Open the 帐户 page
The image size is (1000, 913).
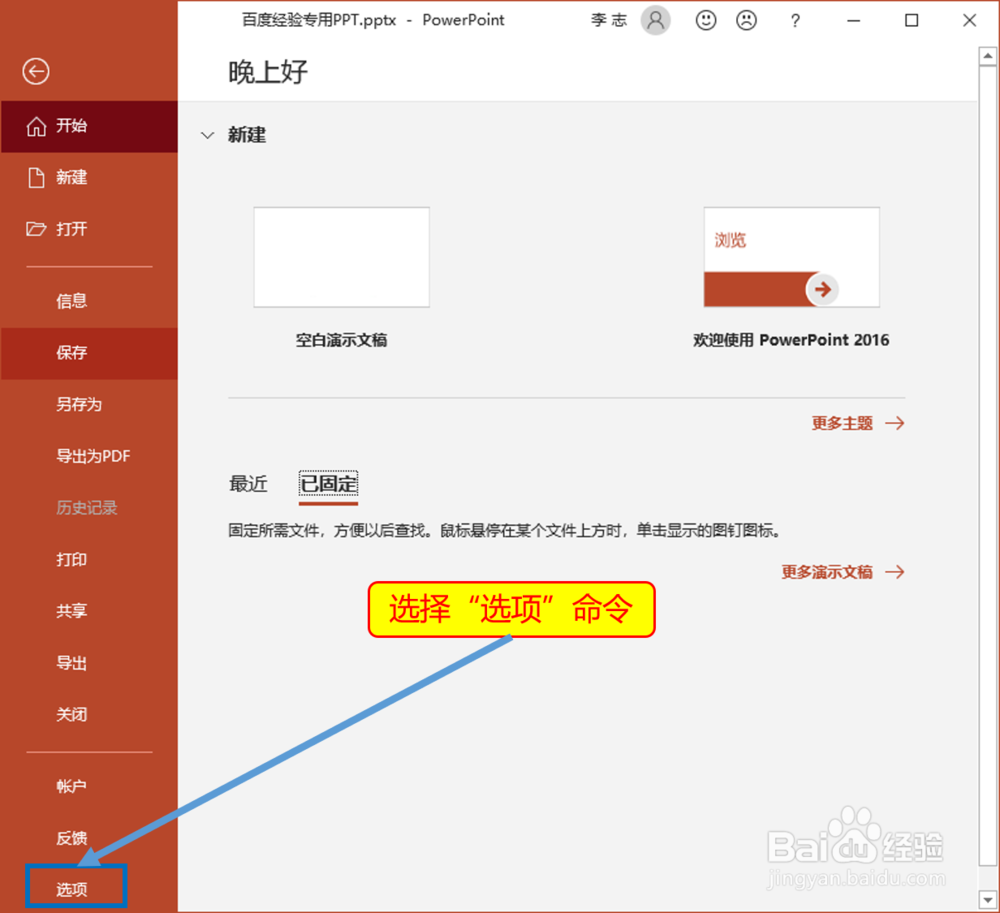point(89,787)
